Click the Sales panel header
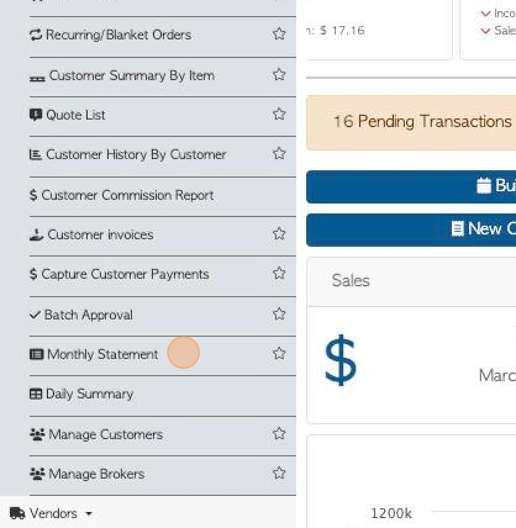Screen dimensions: 516x528 (x=411, y=281)
